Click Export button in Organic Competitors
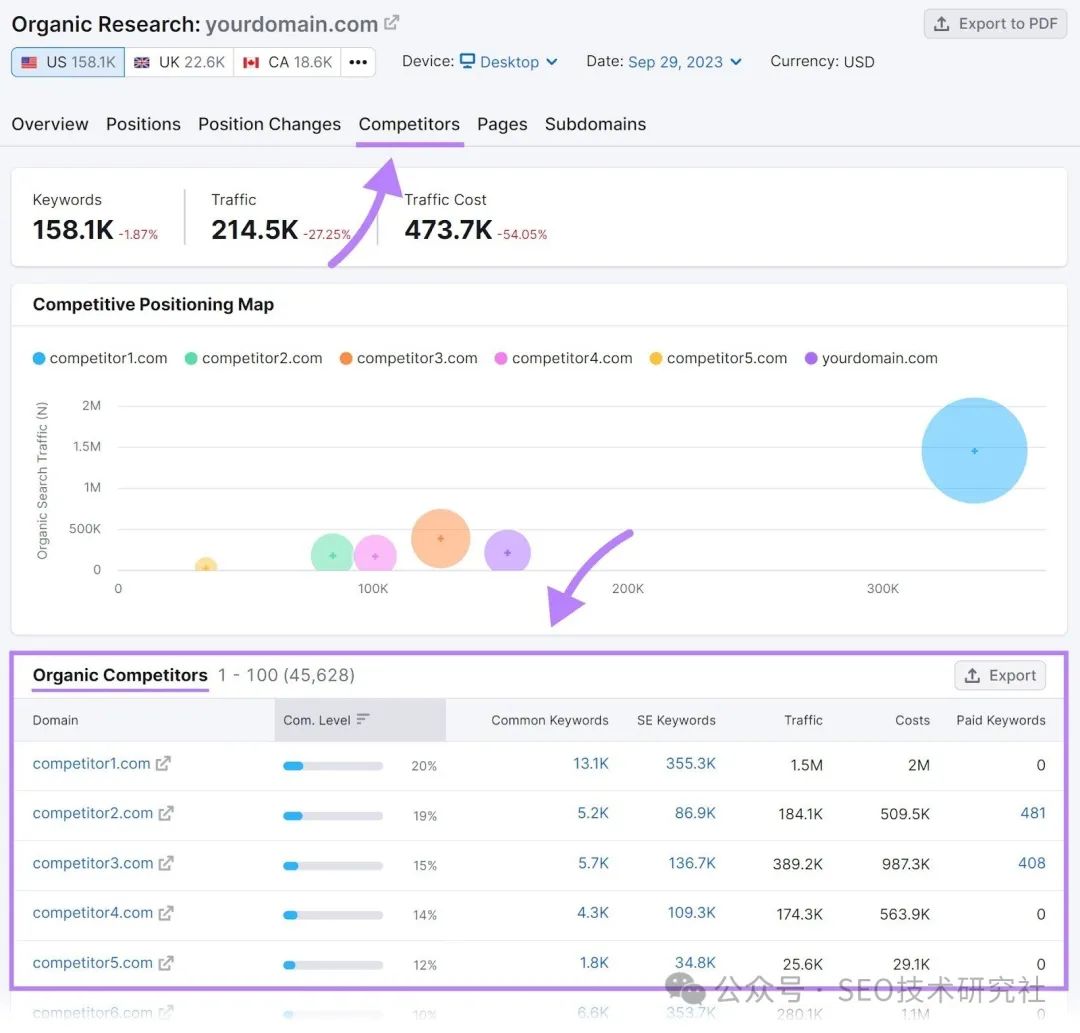The width and height of the screenshot is (1080, 1033). click(x=1000, y=676)
